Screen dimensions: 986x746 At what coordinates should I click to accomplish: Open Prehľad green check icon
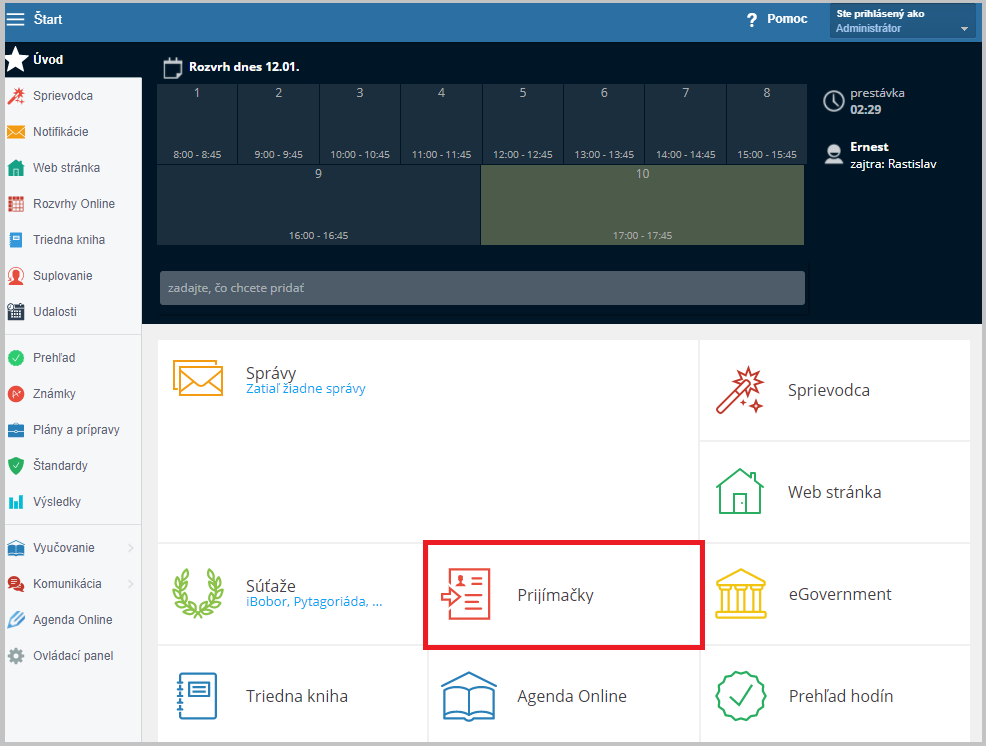[x=16, y=358]
